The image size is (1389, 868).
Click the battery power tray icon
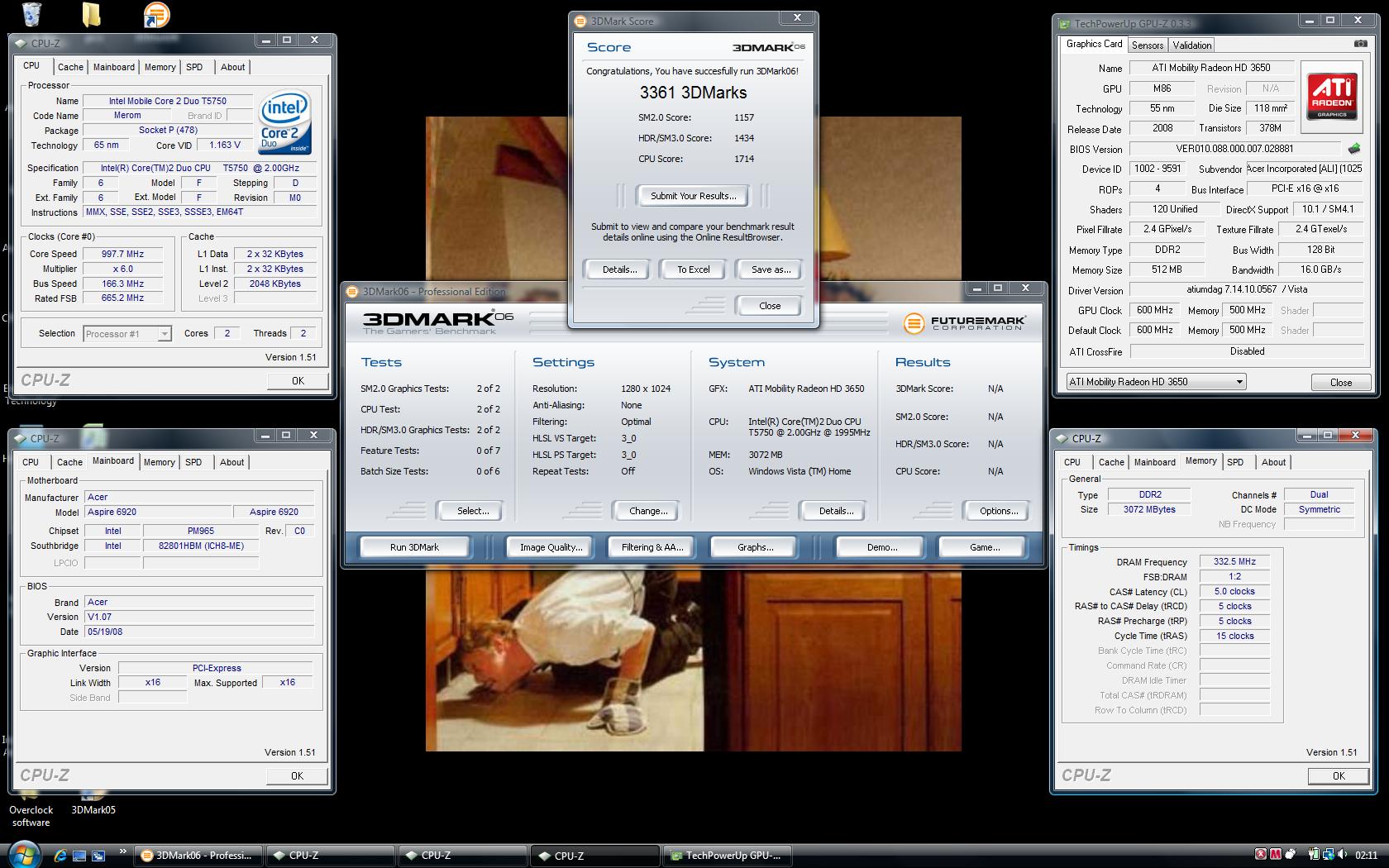1314,855
